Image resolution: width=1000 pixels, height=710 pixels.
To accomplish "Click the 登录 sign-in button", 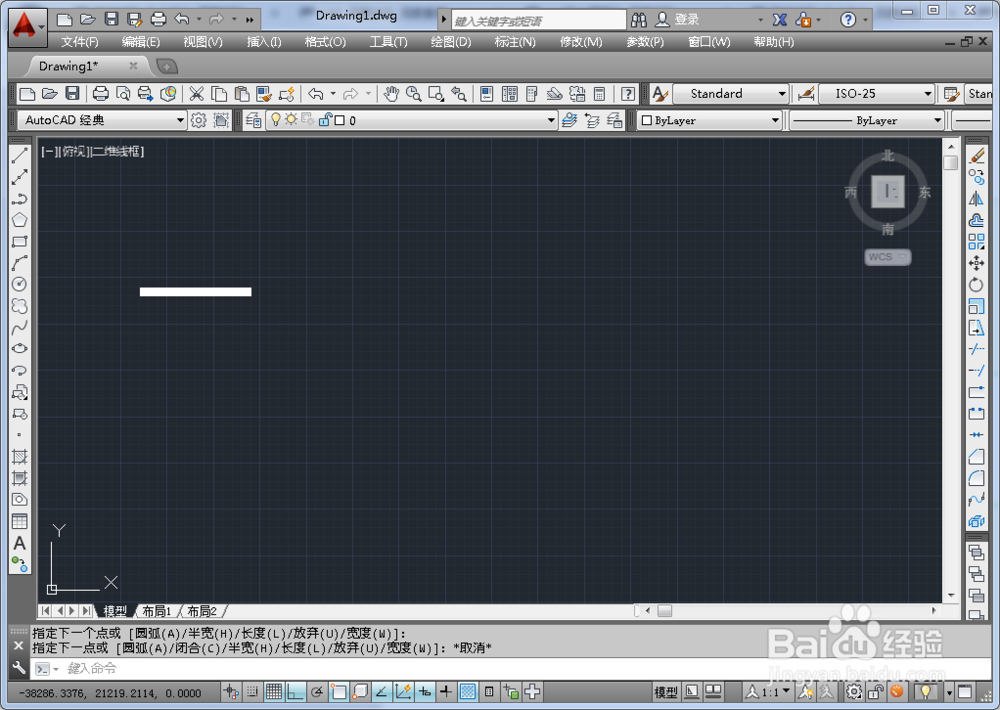I will (679, 20).
